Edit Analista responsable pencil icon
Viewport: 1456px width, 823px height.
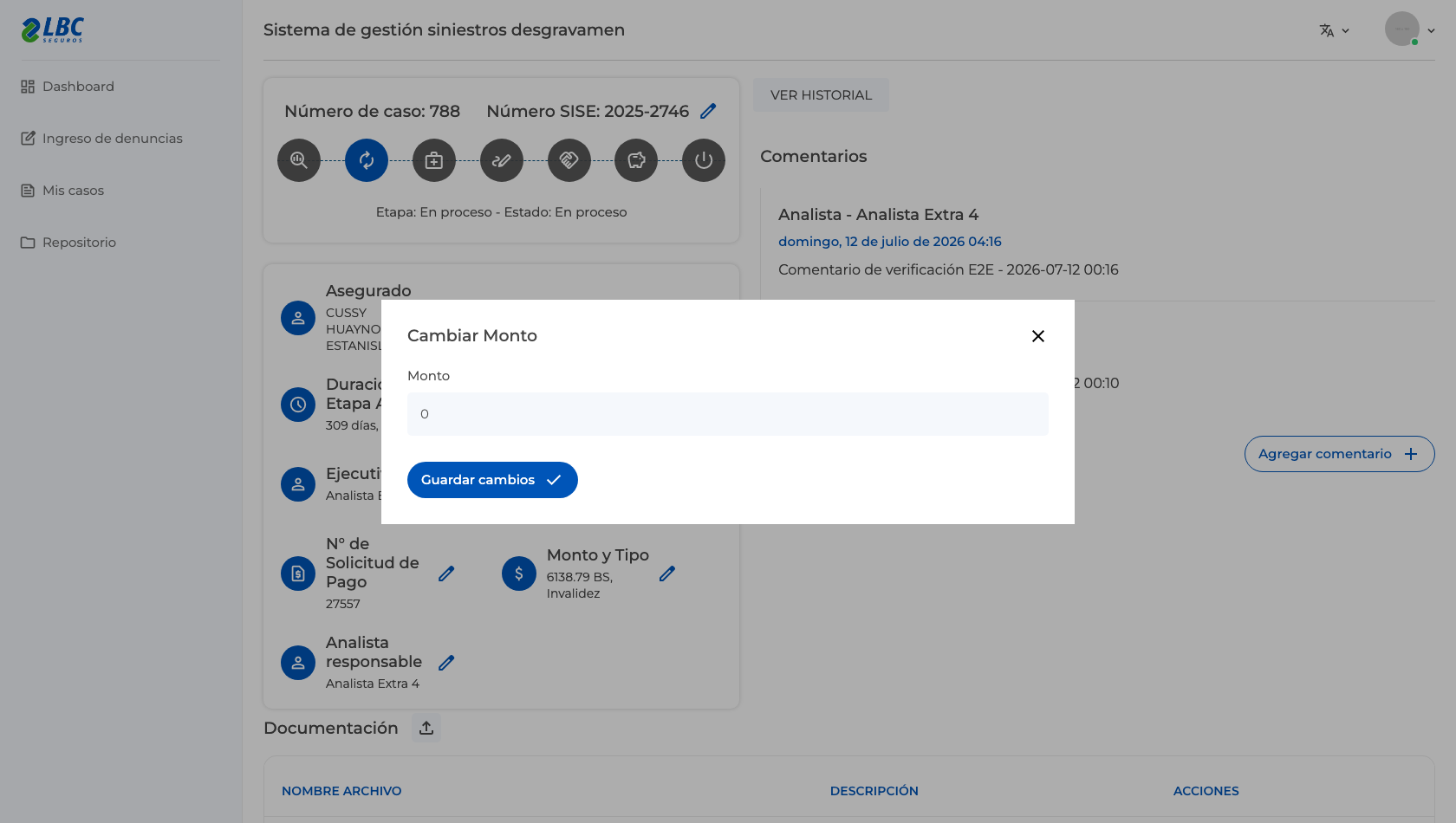(446, 663)
